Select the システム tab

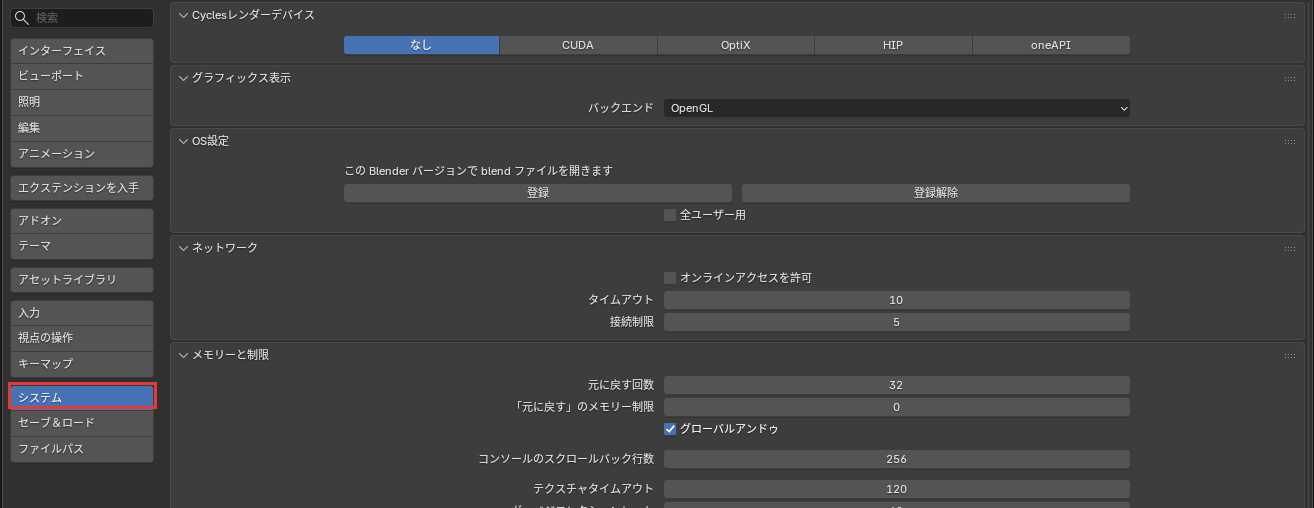(82, 397)
